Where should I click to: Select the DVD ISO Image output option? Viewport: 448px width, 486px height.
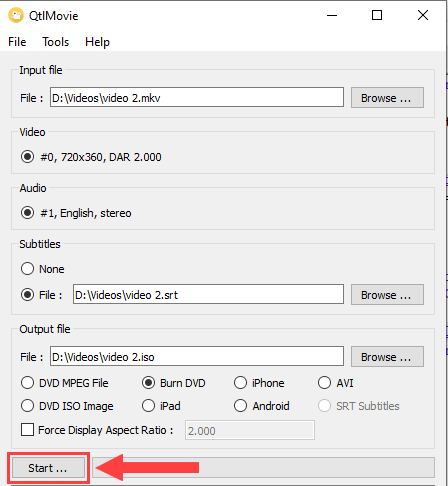point(67,406)
